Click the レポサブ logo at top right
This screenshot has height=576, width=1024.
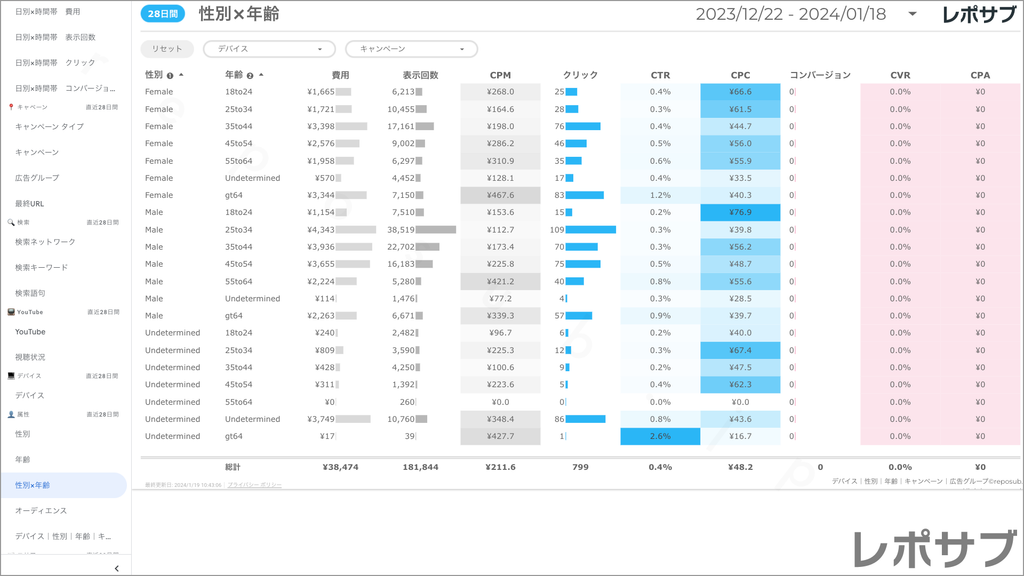(x=979, y=15)
